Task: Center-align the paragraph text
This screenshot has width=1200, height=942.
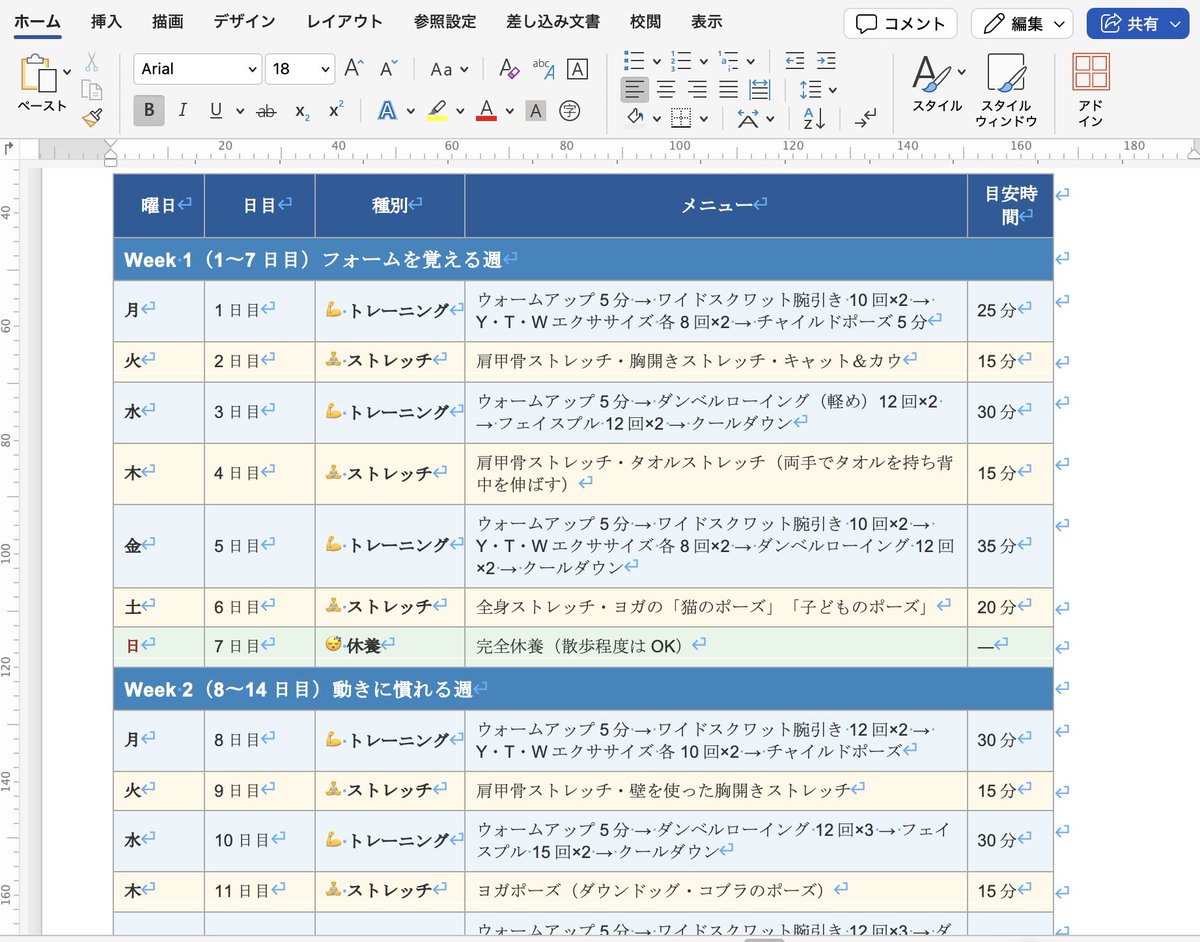Action: click(666, 90)
